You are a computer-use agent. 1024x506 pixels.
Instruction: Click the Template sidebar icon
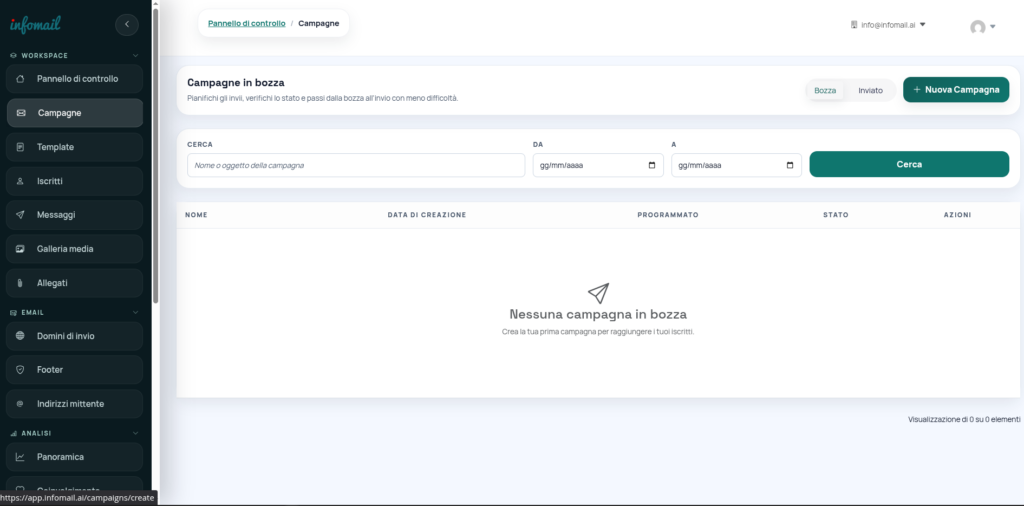[21, 147]
